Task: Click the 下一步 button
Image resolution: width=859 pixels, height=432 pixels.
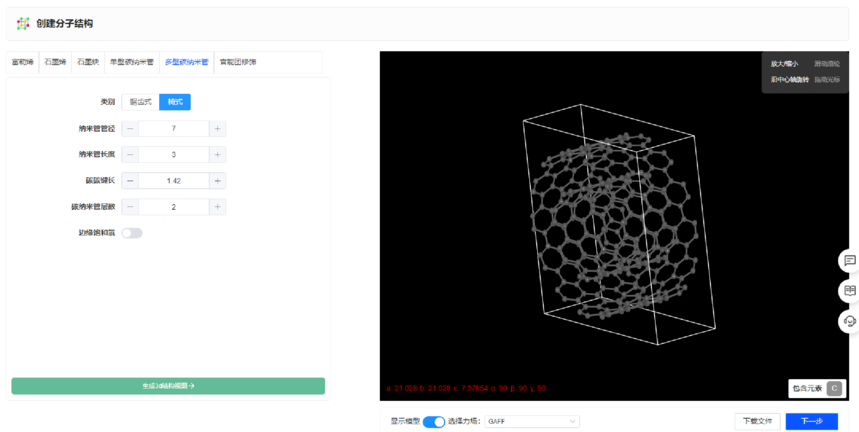Action: tap(811, 422)
